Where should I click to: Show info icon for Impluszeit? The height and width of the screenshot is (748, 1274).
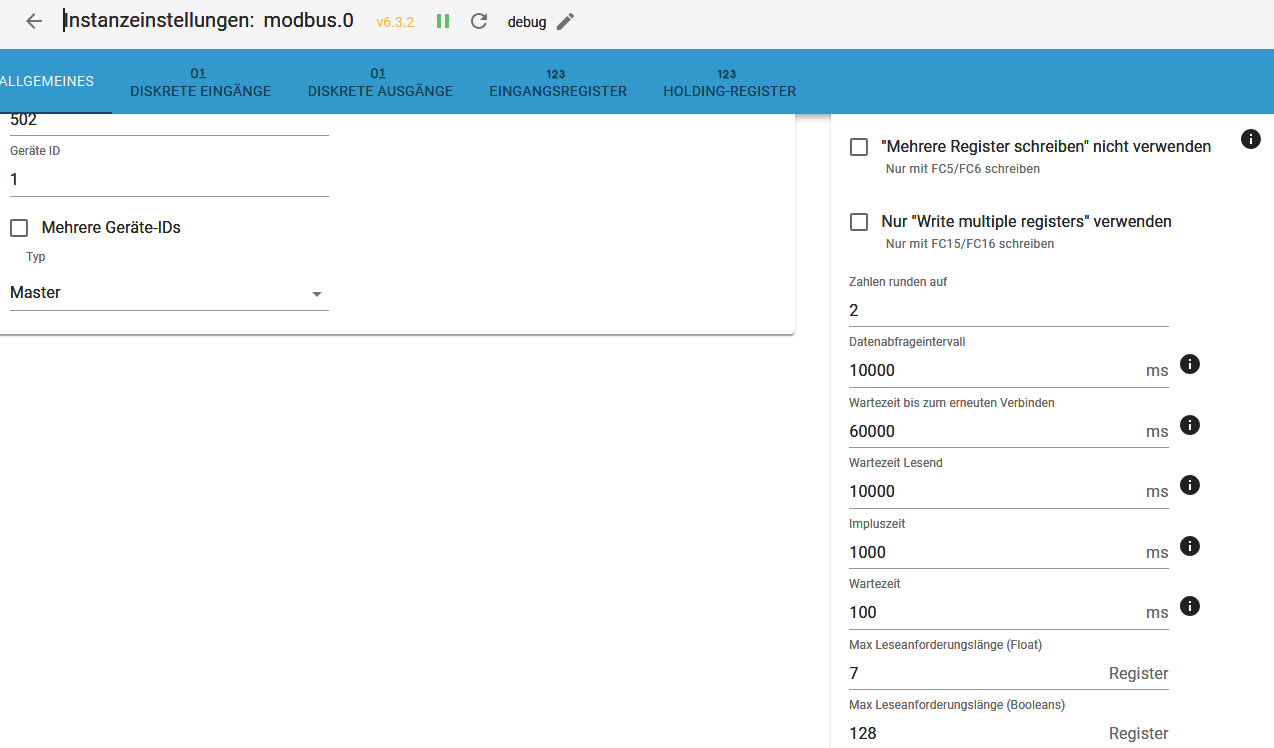coord(1189,546)
